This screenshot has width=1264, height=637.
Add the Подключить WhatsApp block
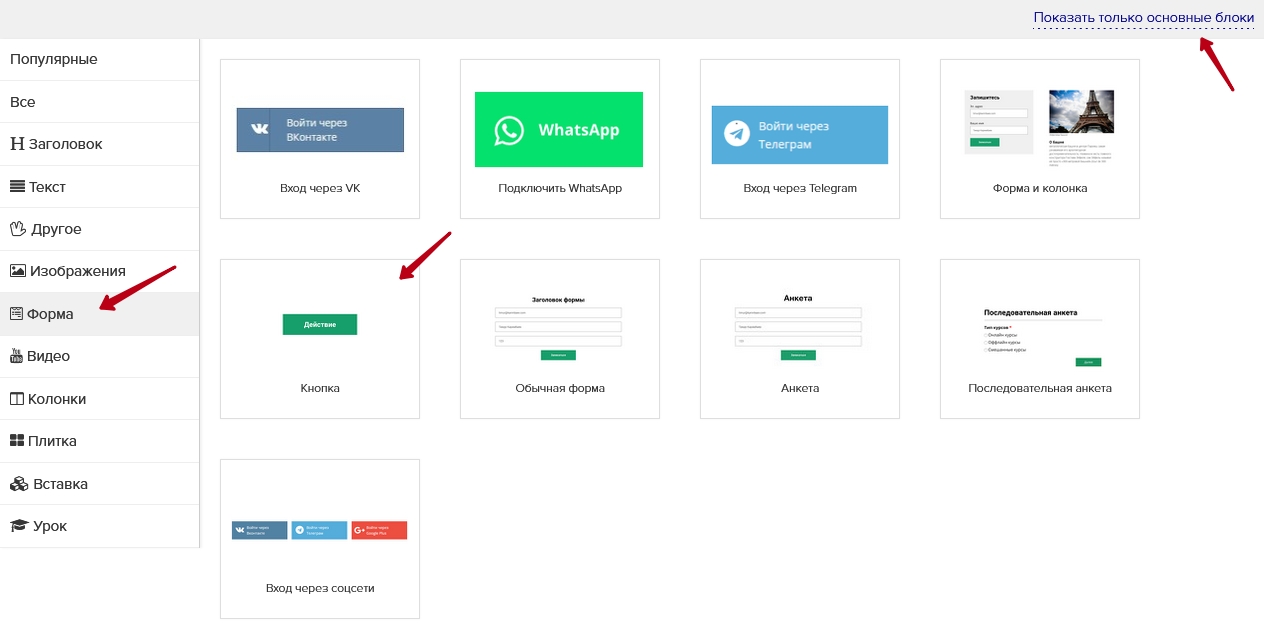tap(560, 139)
